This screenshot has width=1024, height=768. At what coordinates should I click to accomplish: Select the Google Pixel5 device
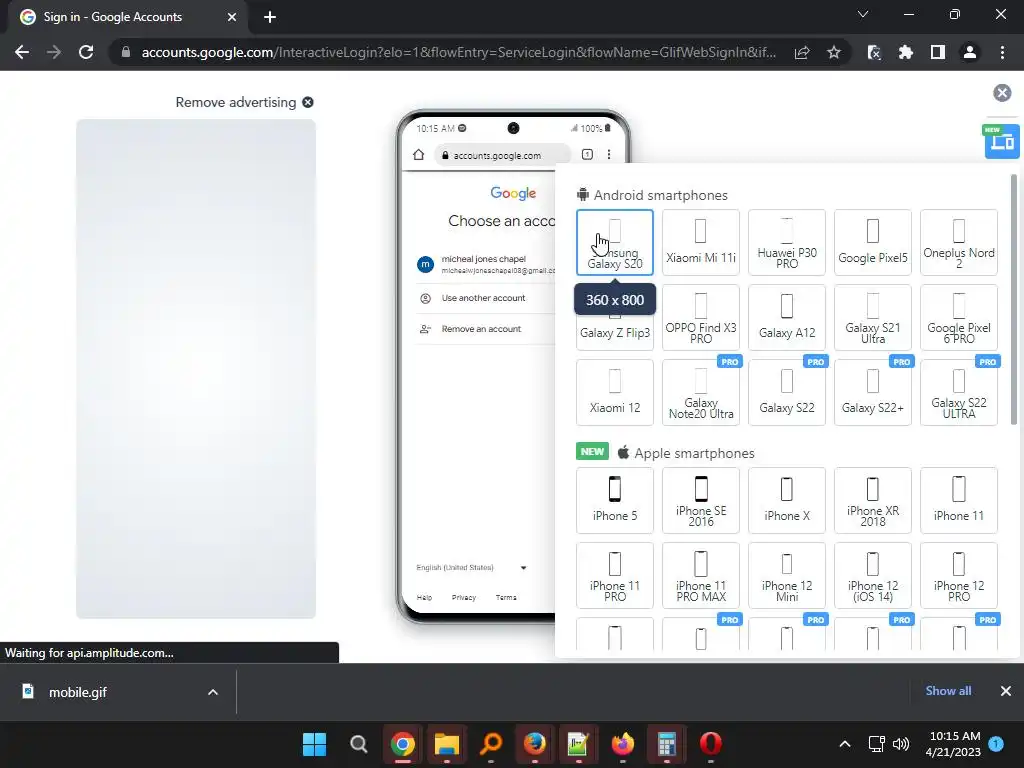point(872,242)
